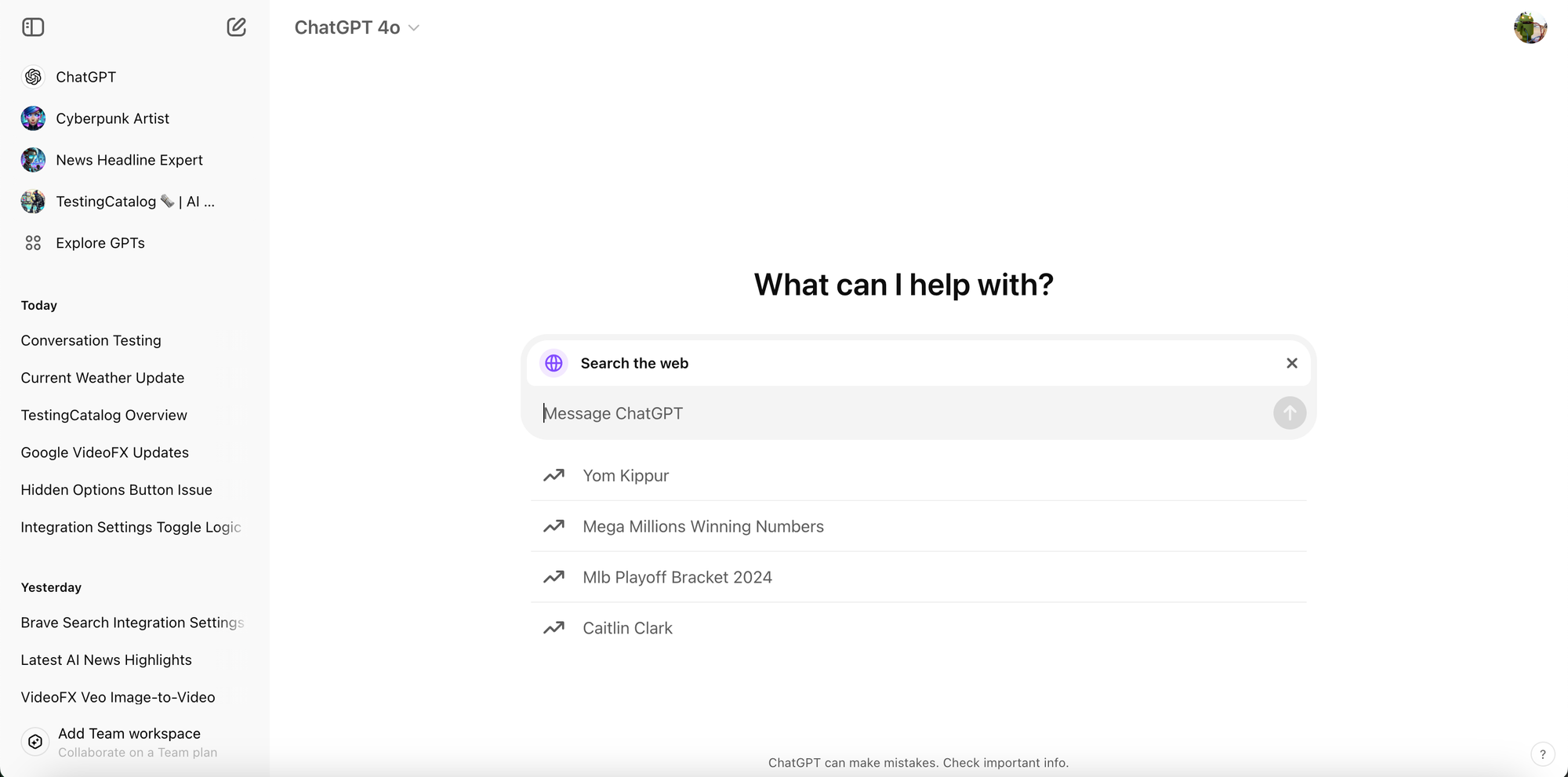
Task: Collapse the sidebar with the panel icon
Action: pos(33,27)
